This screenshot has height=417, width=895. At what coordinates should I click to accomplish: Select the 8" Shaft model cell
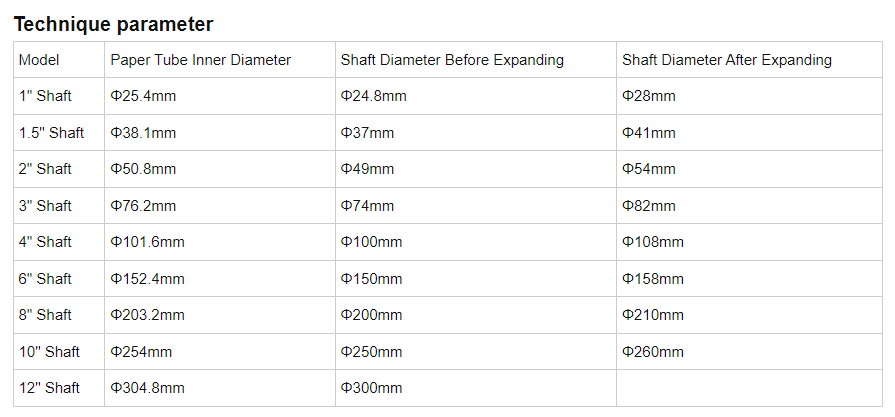click(x=45, y=315)
